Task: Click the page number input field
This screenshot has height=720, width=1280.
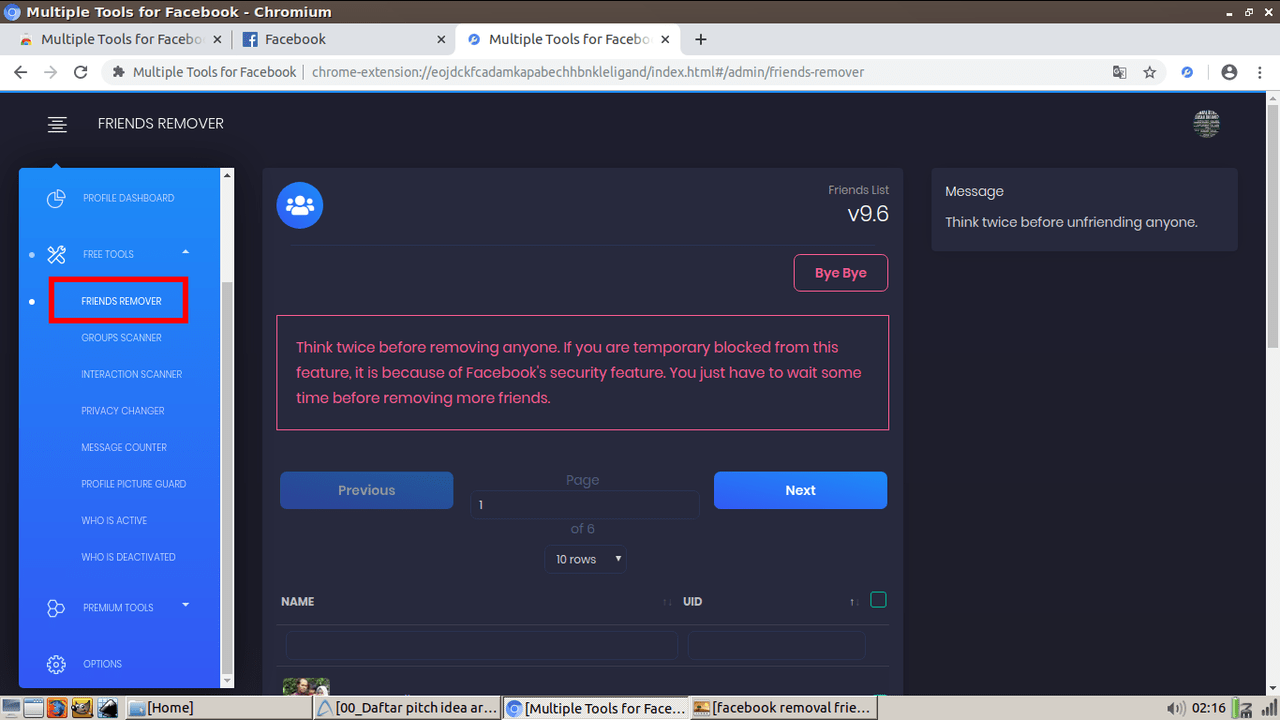Action: 585,505
